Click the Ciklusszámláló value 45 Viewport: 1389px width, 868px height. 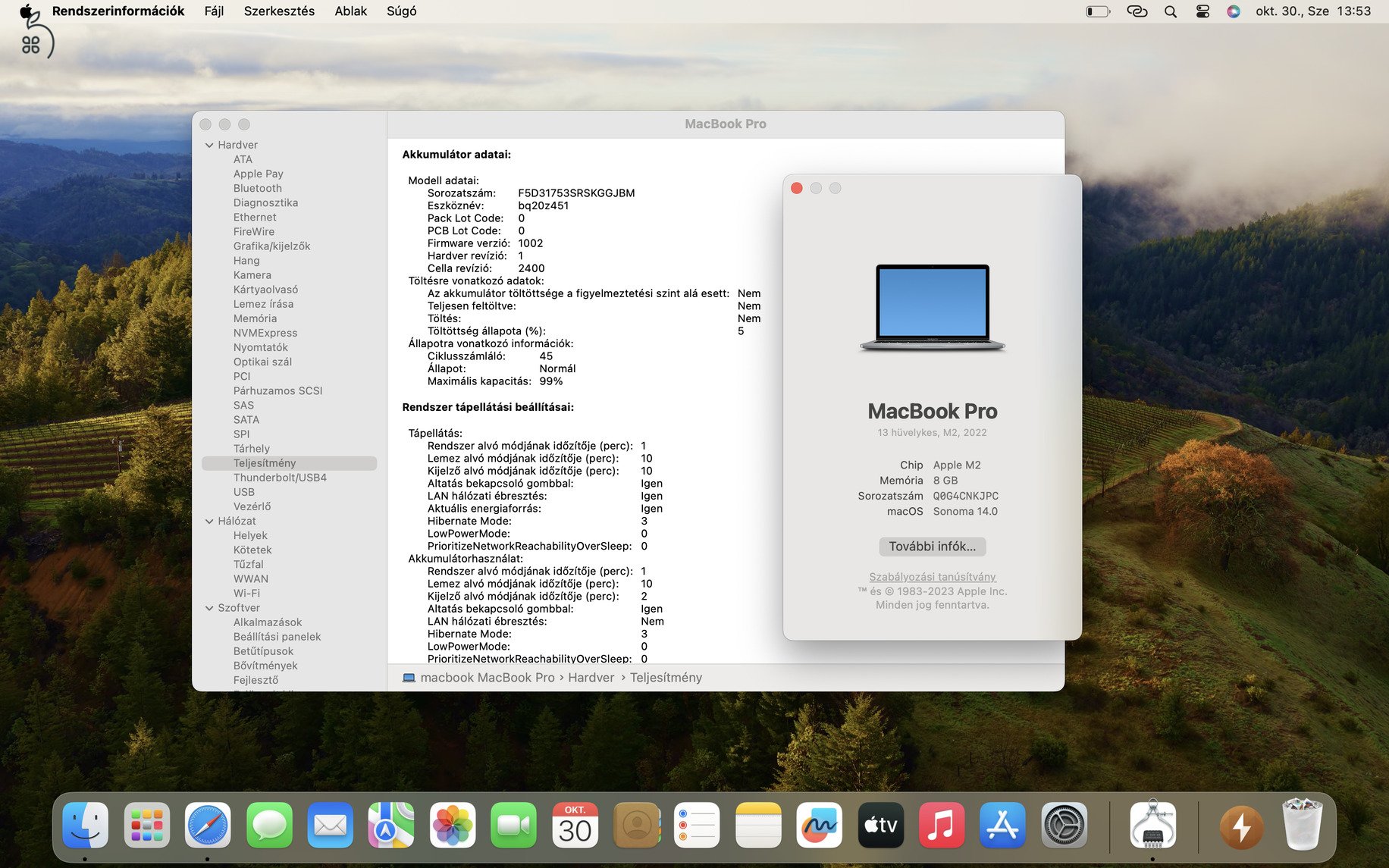click(x=546, y=356)
